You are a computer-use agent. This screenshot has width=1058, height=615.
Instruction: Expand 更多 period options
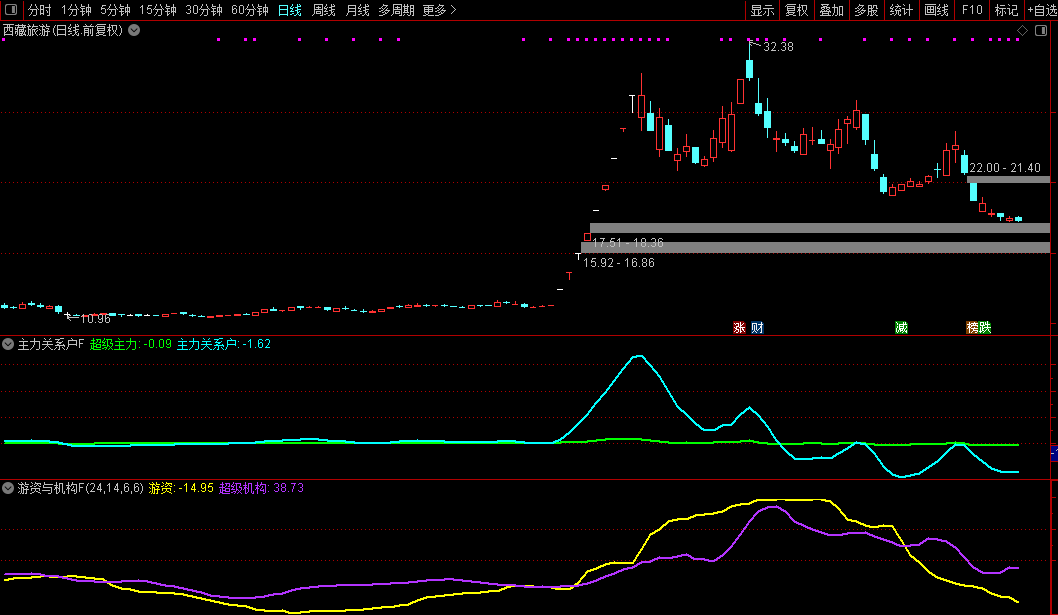pos(439,10)
